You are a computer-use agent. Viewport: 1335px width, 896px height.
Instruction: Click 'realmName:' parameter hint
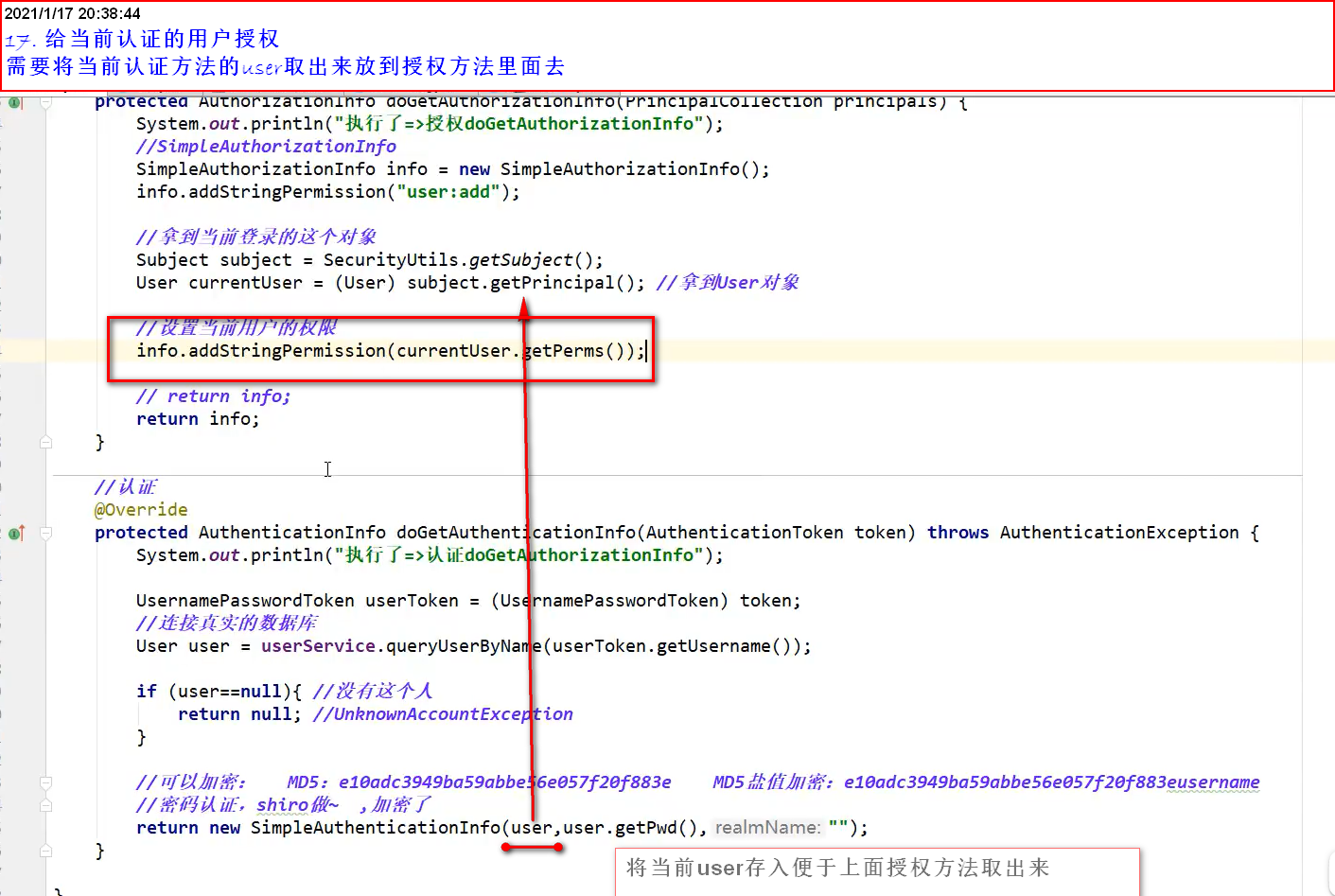coord(767,828)
